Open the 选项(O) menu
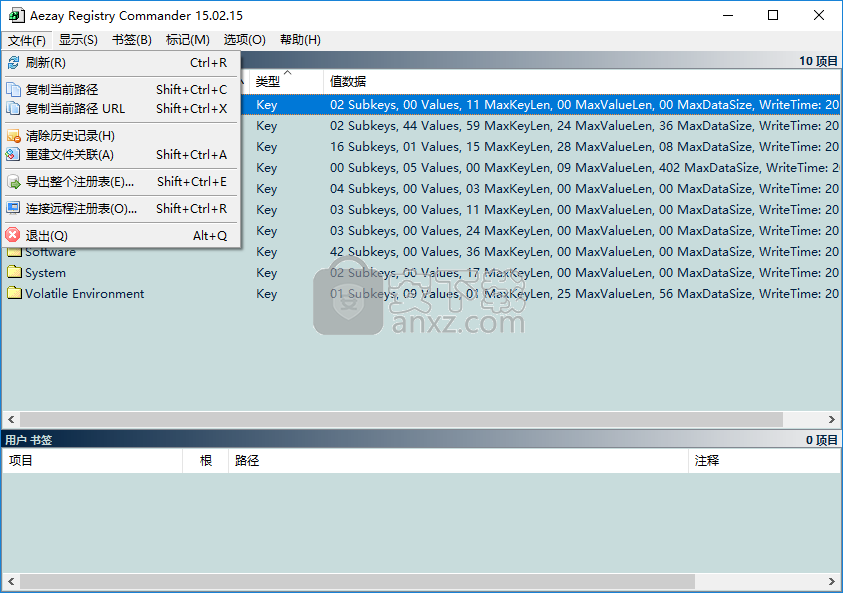This screenshot has height=593, width=843. point(245,40)
